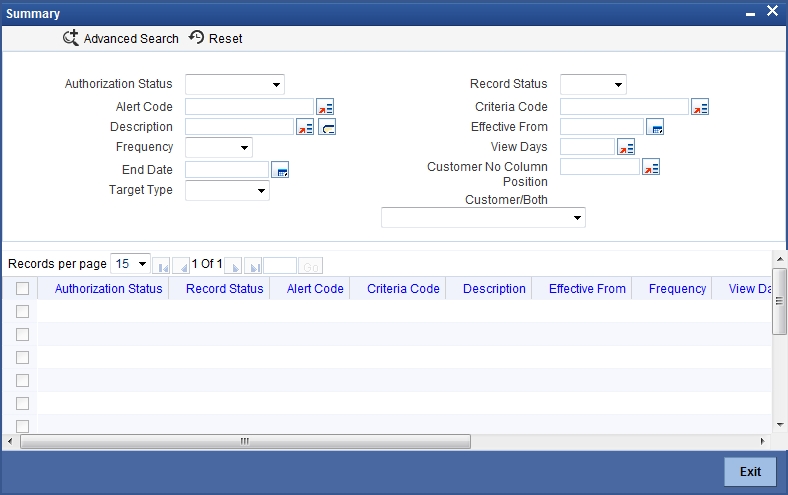Click the Go page button
This screenshot has height=495, width=788.
click(311, 266)
